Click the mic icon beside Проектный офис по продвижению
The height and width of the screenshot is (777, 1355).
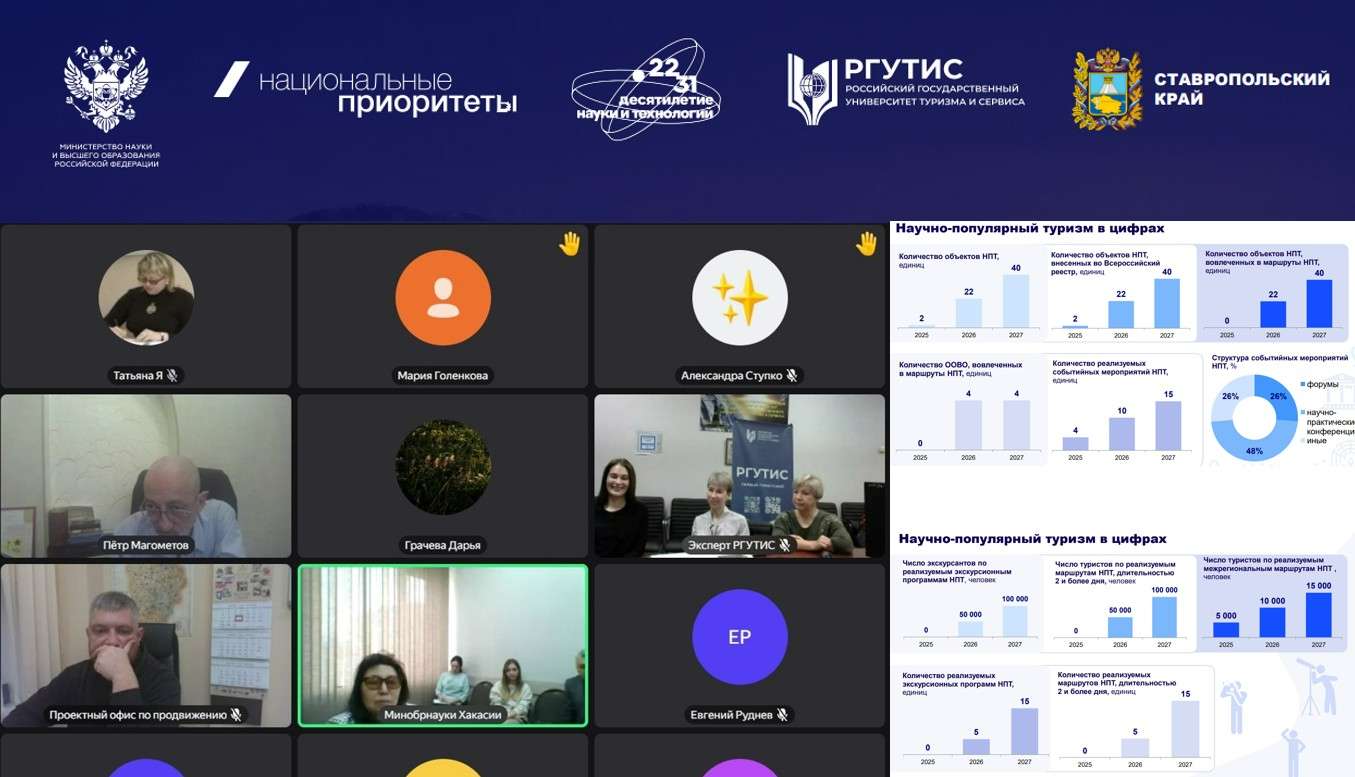pos(236,715)
